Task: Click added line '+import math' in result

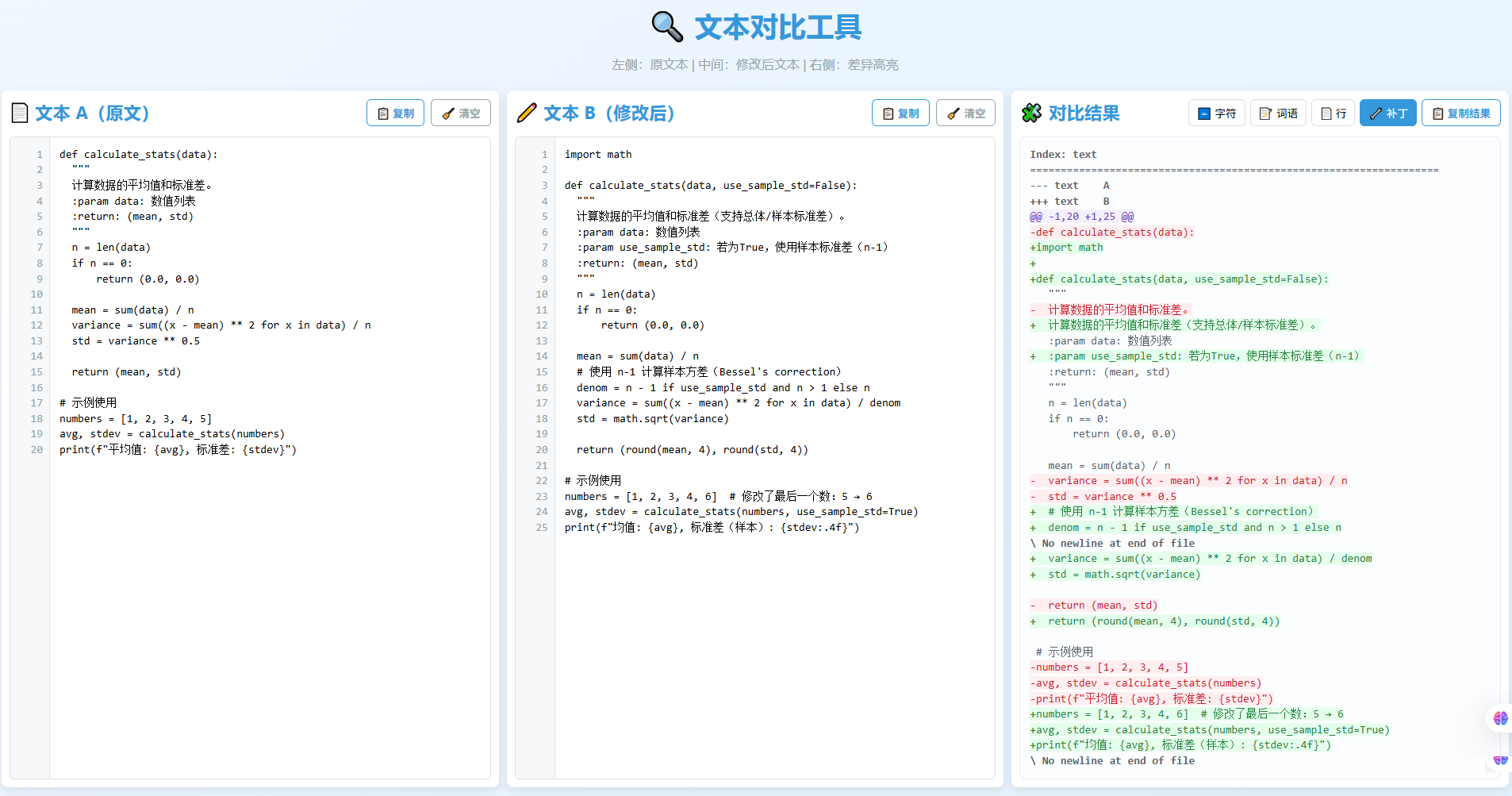Action: click(x=1067, y=248)
